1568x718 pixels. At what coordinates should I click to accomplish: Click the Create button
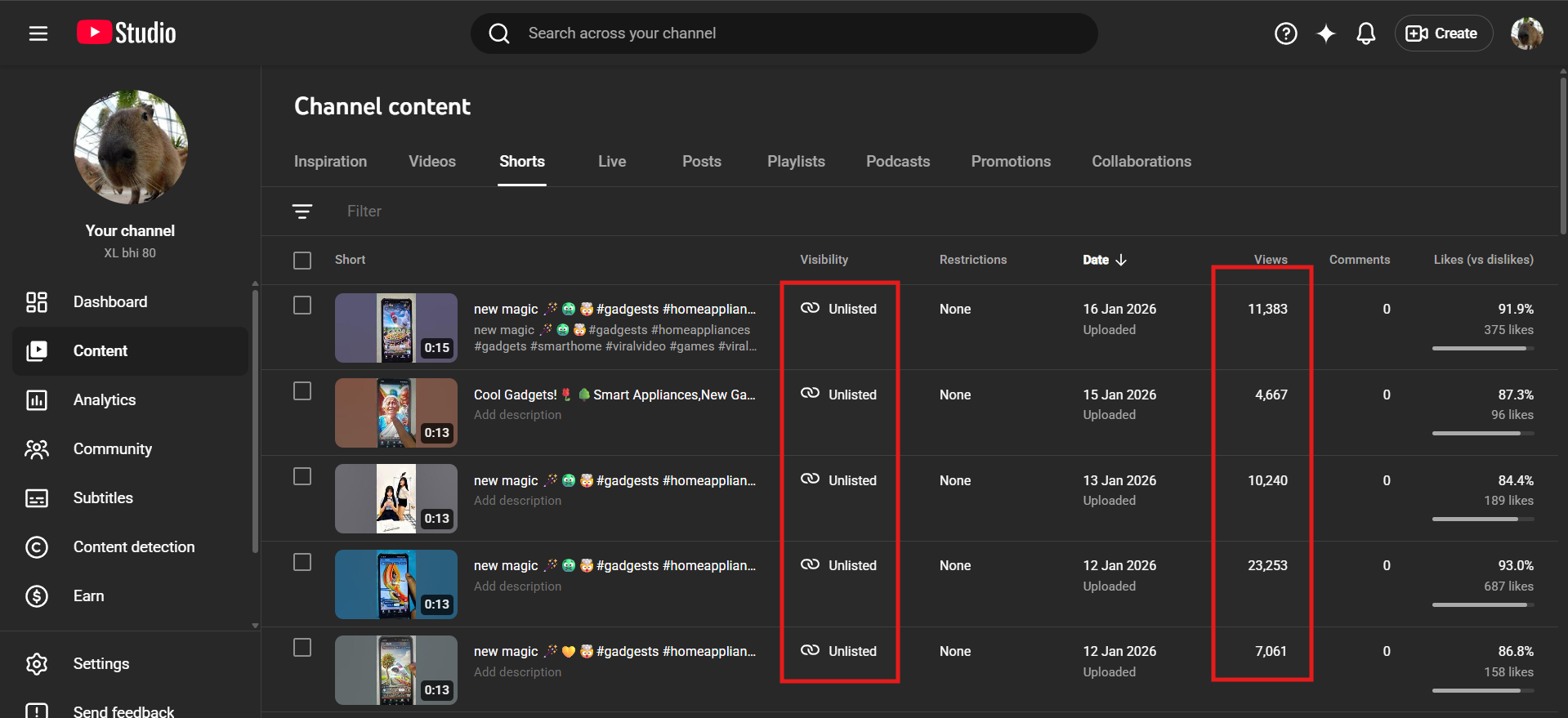click(x=1442, y=33)
